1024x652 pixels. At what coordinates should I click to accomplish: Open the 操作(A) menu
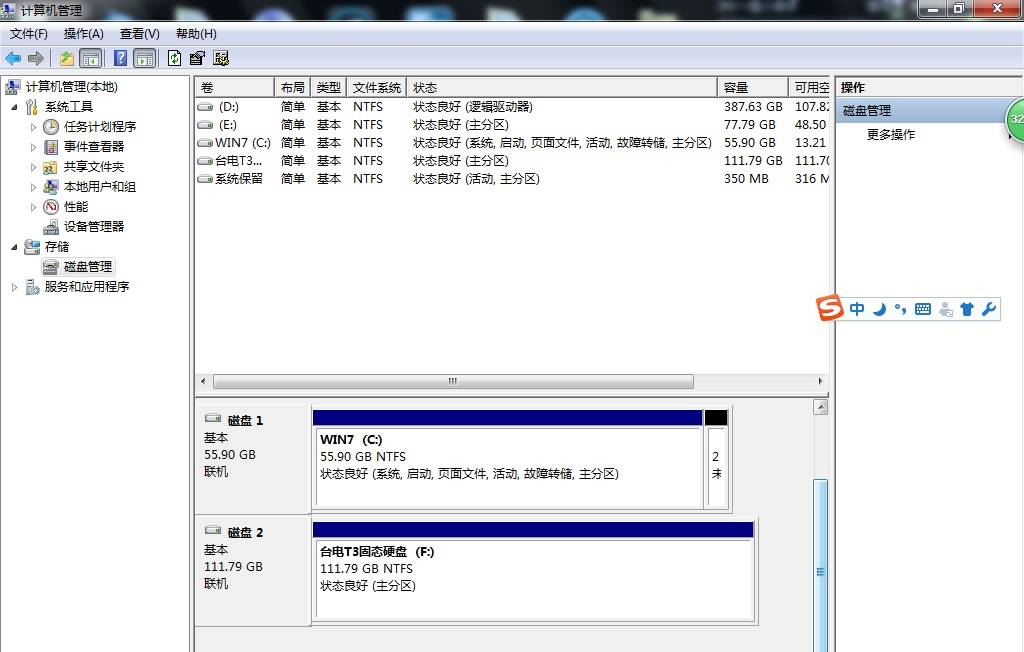pos(84,33)
